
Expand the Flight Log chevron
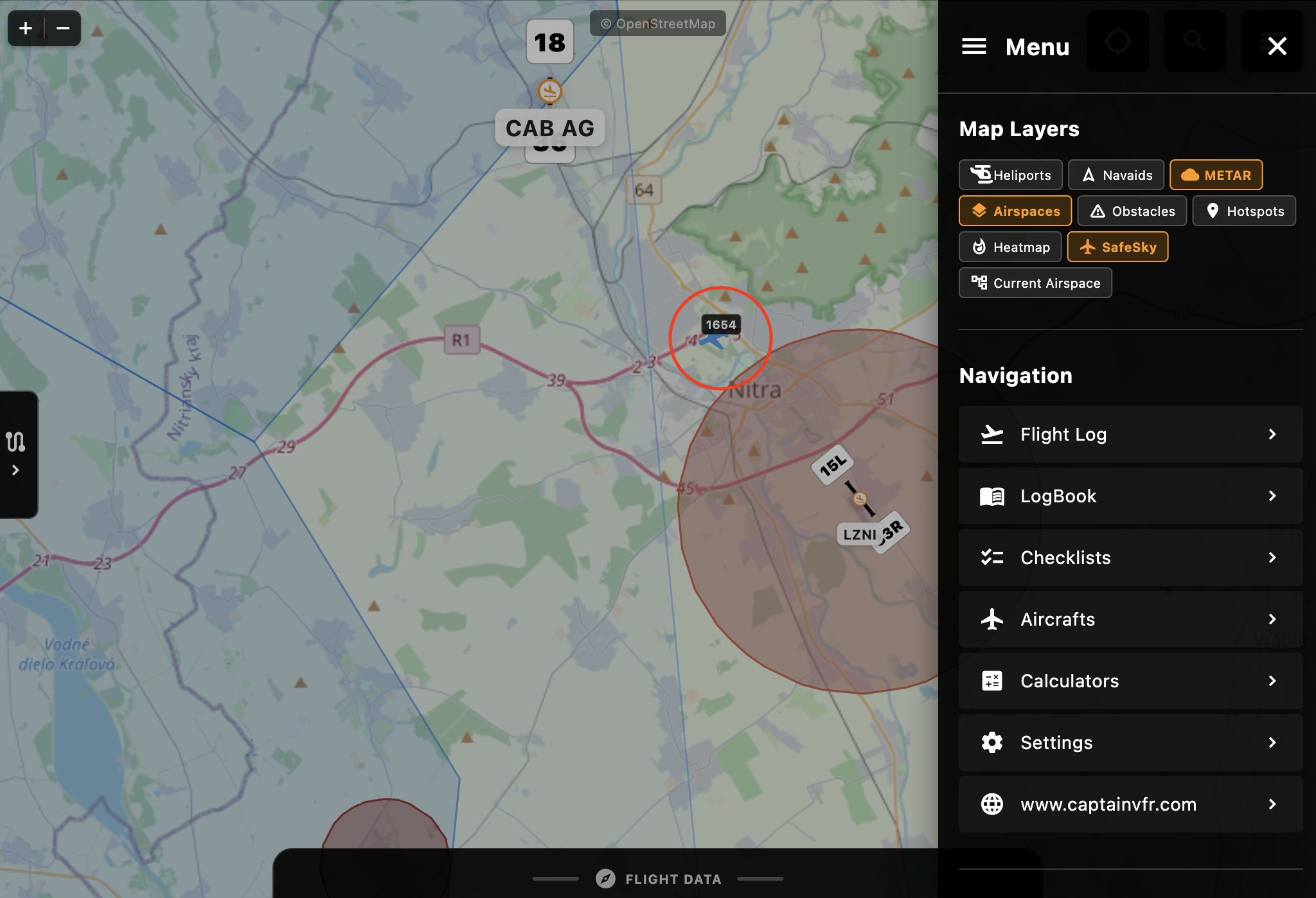pyautogui.click(x=1272, y=434)
